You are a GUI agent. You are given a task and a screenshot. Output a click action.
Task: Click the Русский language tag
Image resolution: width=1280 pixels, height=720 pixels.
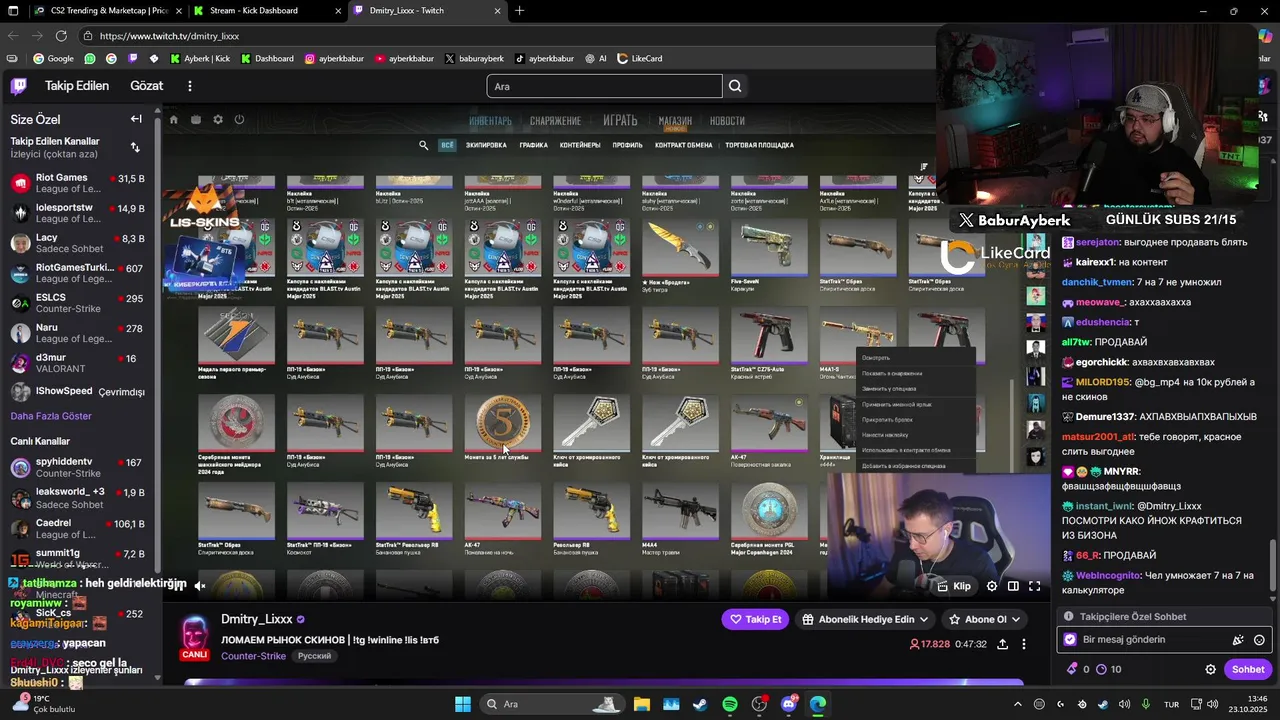coord(314,656)
